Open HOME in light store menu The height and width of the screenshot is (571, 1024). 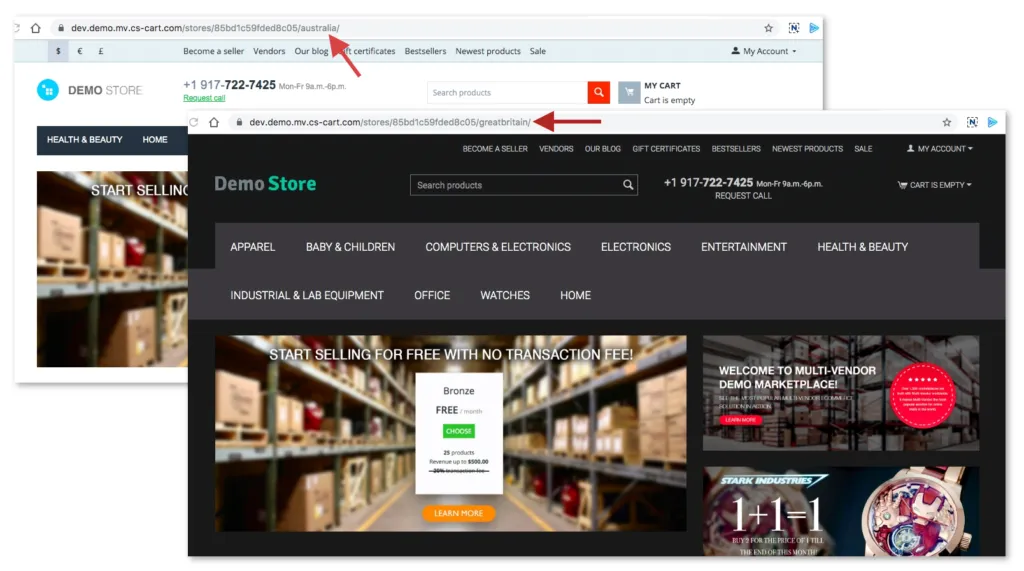(155, 140)
